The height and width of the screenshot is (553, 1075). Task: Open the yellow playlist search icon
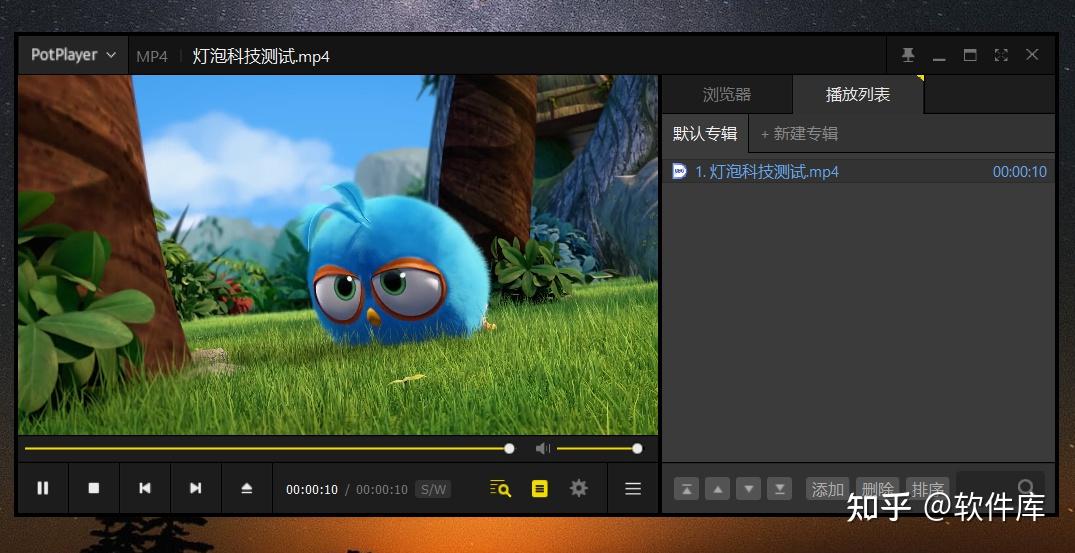(x=500, y=489)
